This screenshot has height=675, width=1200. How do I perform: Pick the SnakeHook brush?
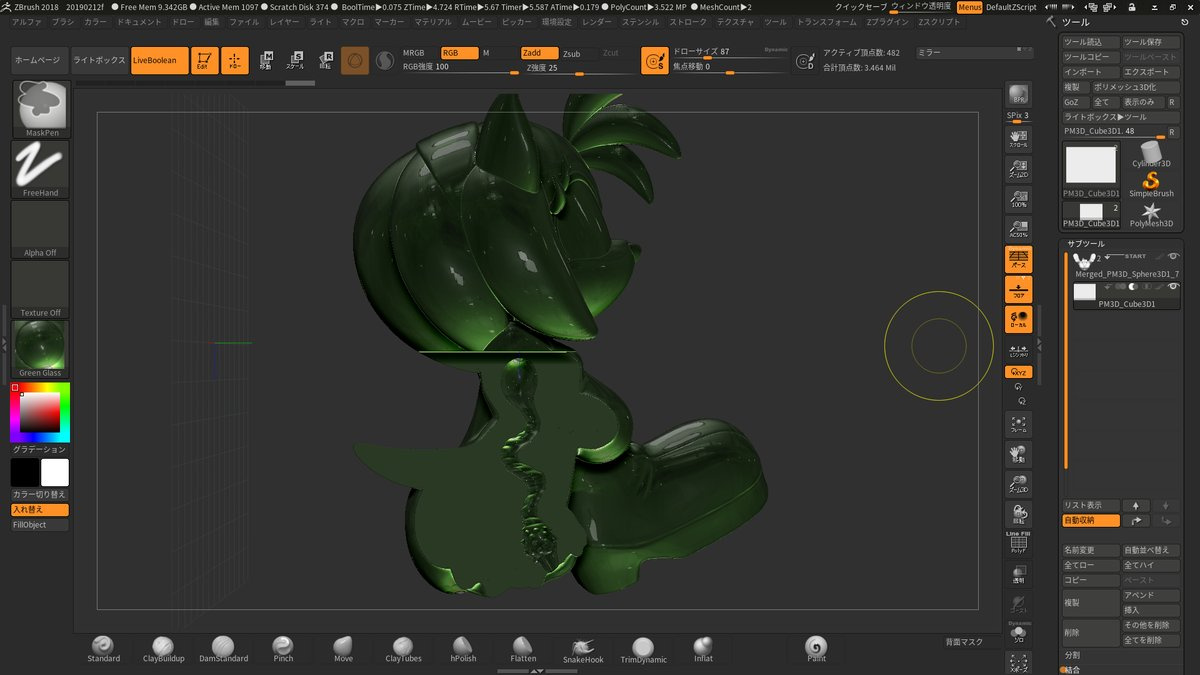click(583, 648)
